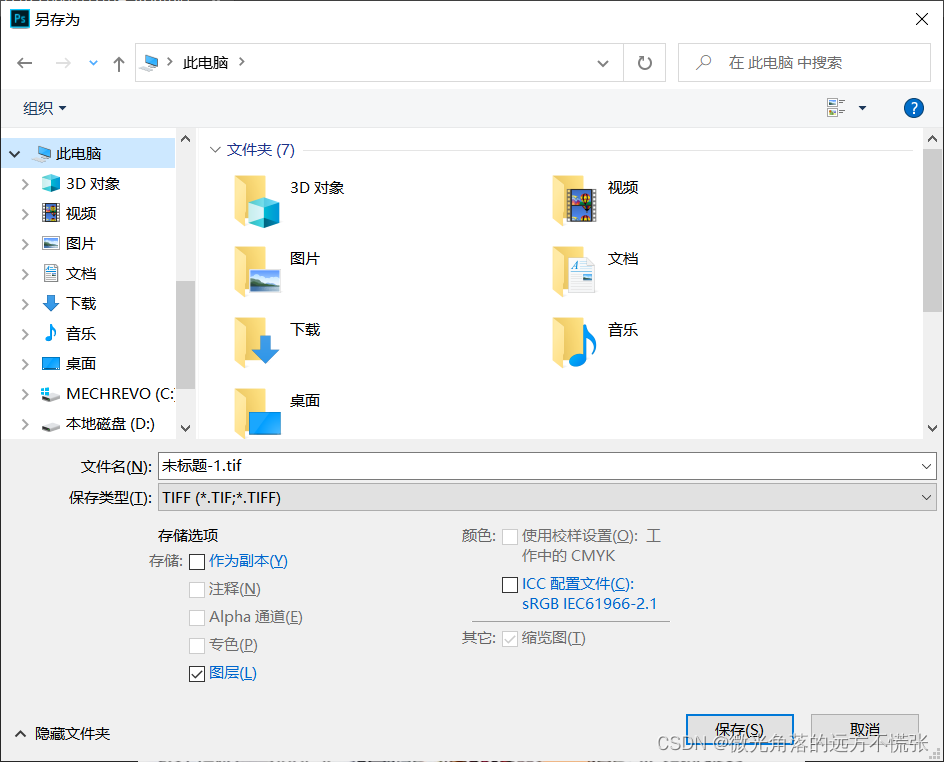Click the 取消 button
The height and width of the screenshot is (762, 944).
pyautogui.click(x=864, y=729)
